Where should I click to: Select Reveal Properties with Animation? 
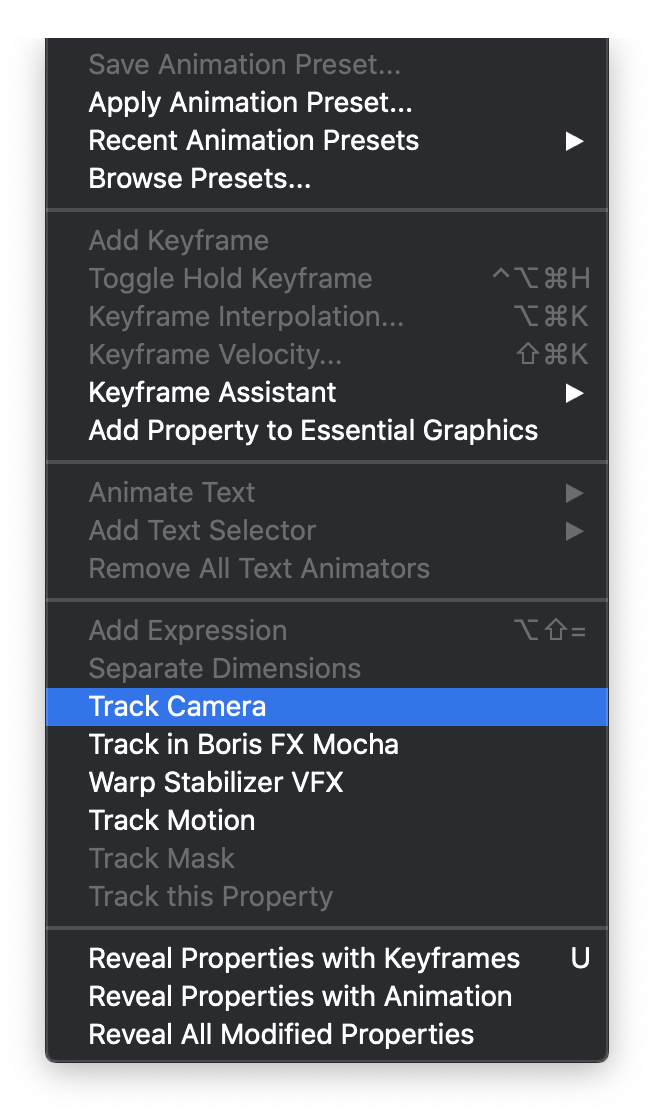300,996
